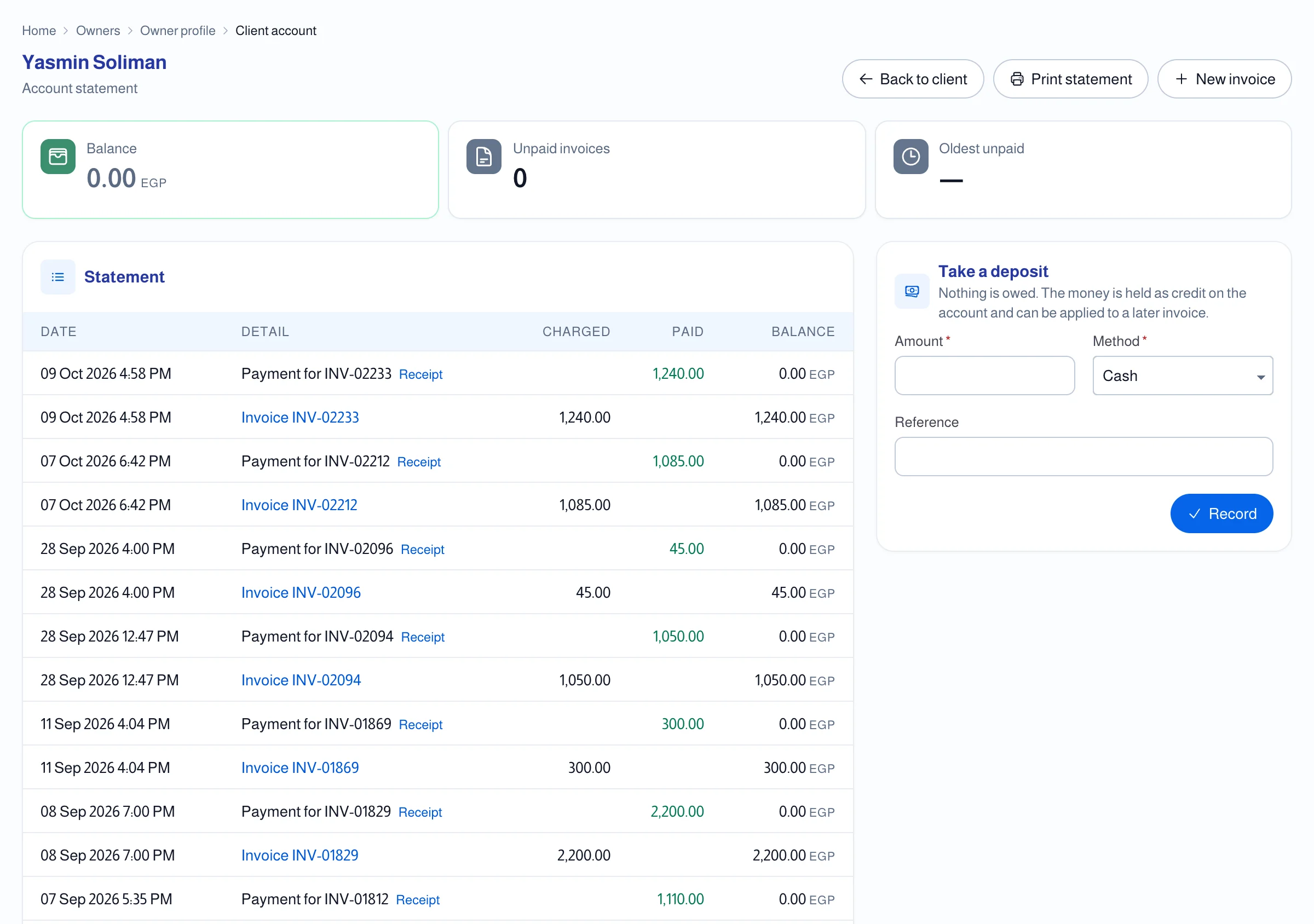Click the green Balance wallet icon
Screen dimensions: 1314x924
[x=58, y=156]
